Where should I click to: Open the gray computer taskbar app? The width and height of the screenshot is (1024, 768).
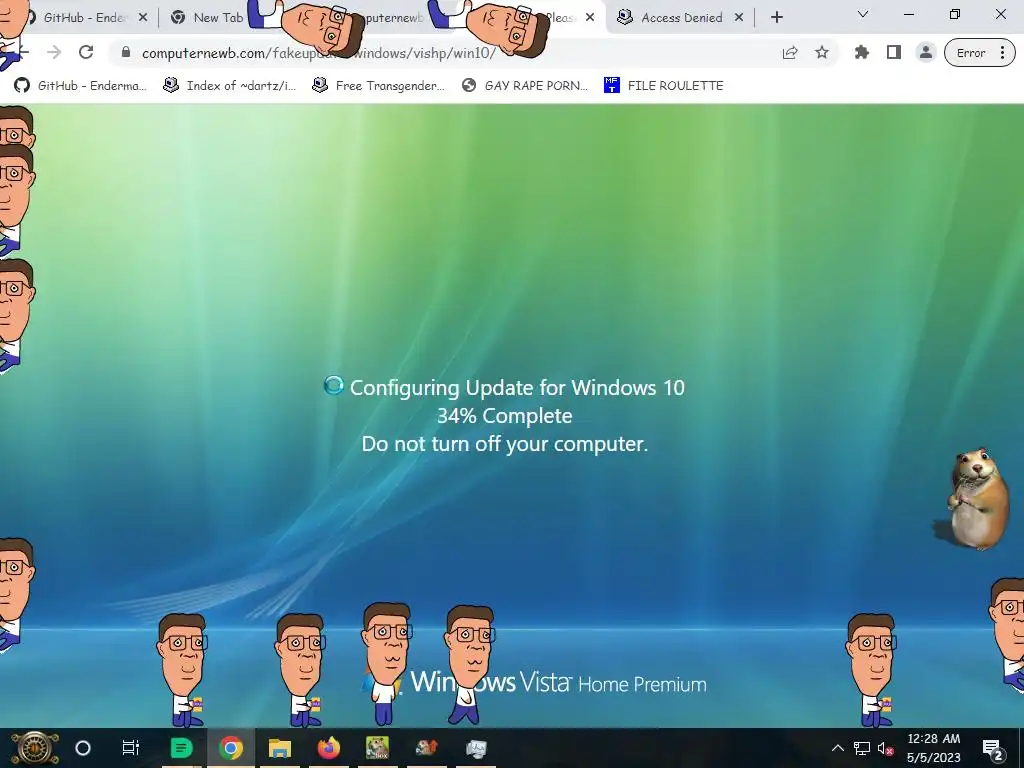(476, 748)
